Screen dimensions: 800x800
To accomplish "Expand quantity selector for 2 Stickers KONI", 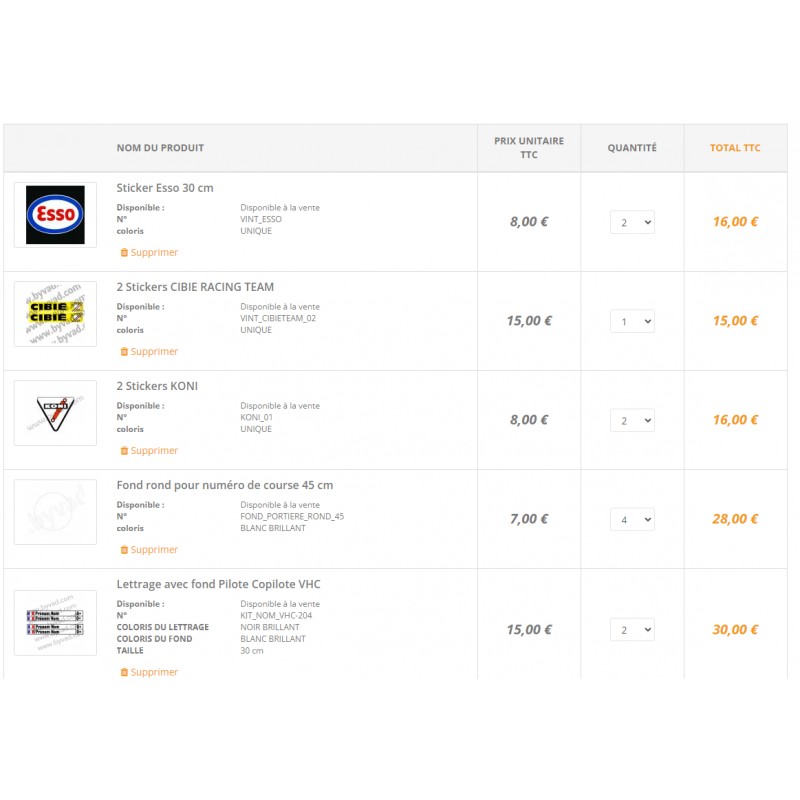I will point(632,420).
